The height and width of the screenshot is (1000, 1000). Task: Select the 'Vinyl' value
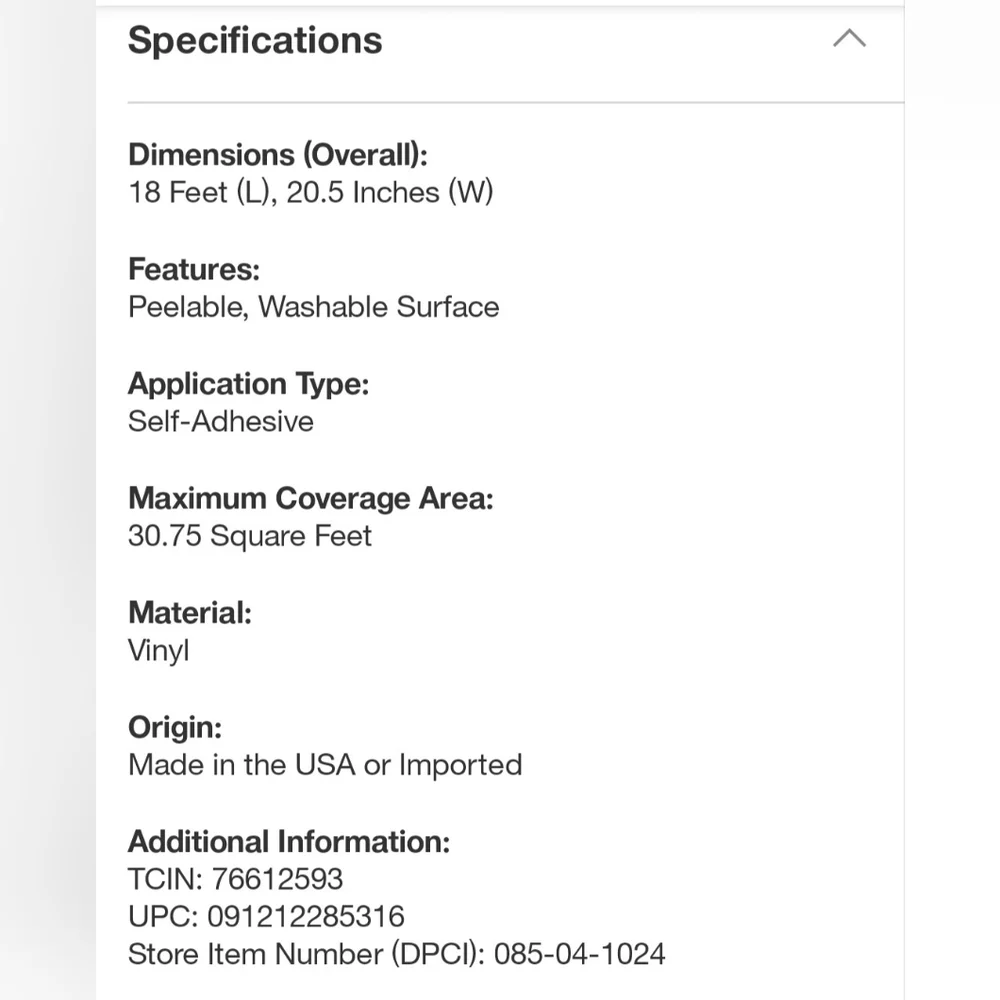click(x=159, y=651)
